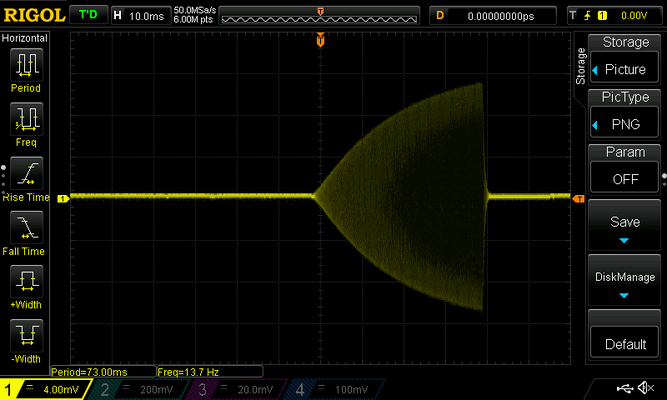This screenshot has height=400, width=667.
Task: Click the trigger level 0.00V readout
Action: pos(633,16)
